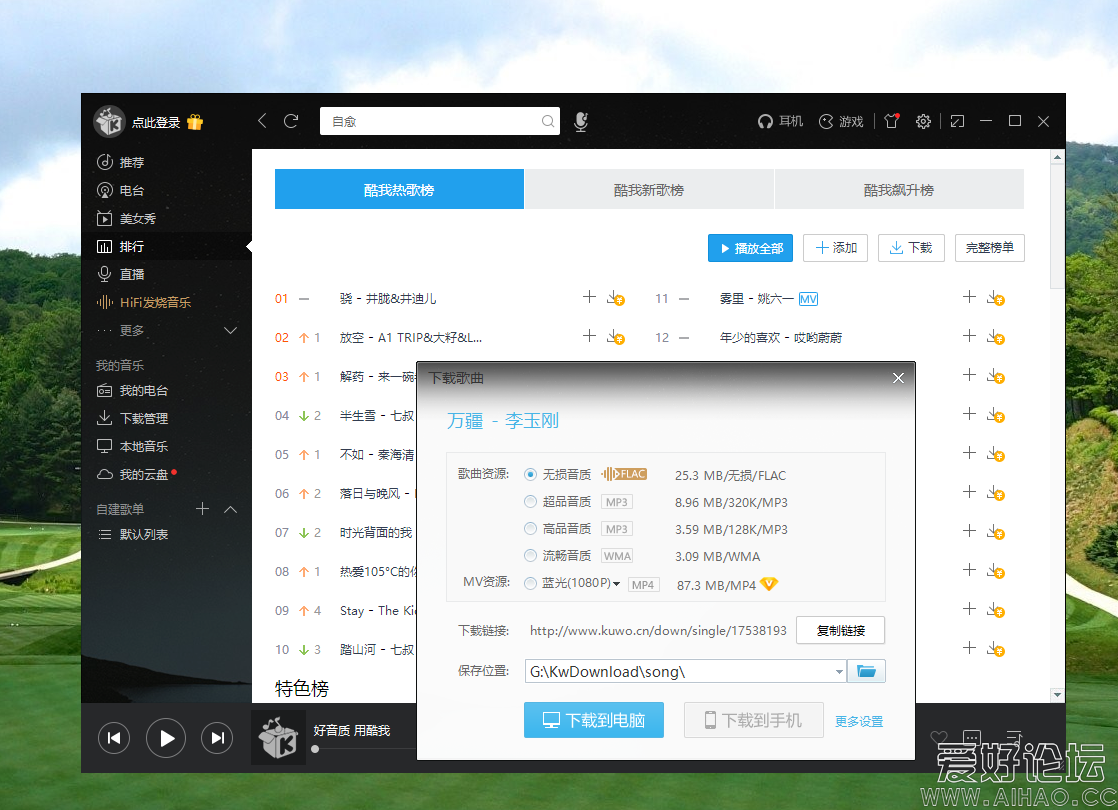Select 直播 live streaming in the sidebar

tap(132, 274)
